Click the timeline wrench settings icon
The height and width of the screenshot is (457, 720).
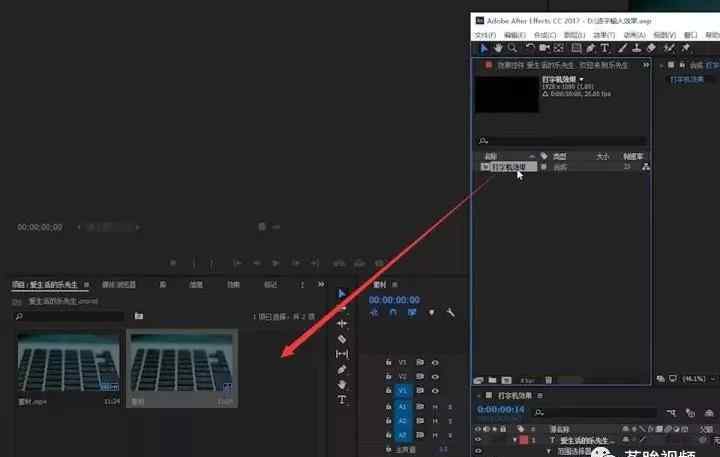(450, 312)
